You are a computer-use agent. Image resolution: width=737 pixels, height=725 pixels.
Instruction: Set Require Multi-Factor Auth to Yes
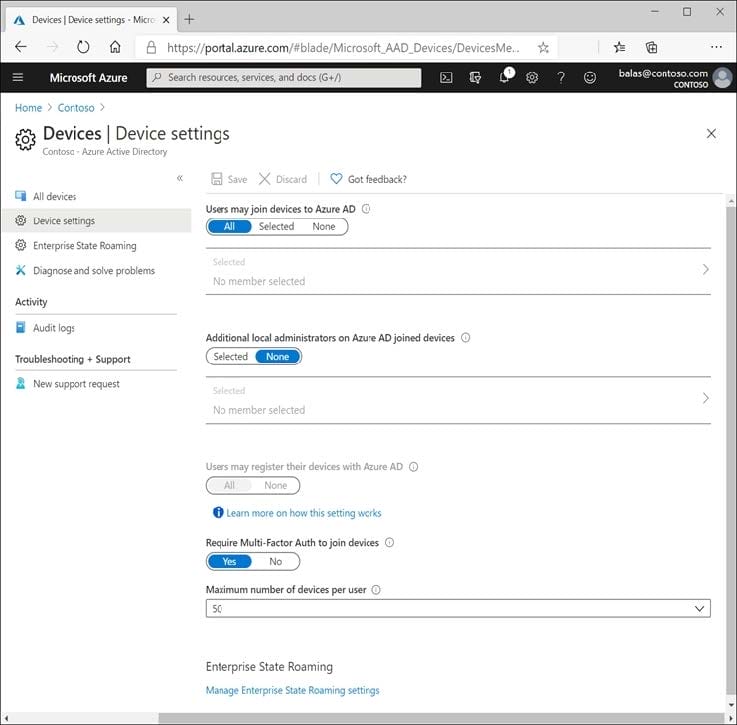pos(229,562)
